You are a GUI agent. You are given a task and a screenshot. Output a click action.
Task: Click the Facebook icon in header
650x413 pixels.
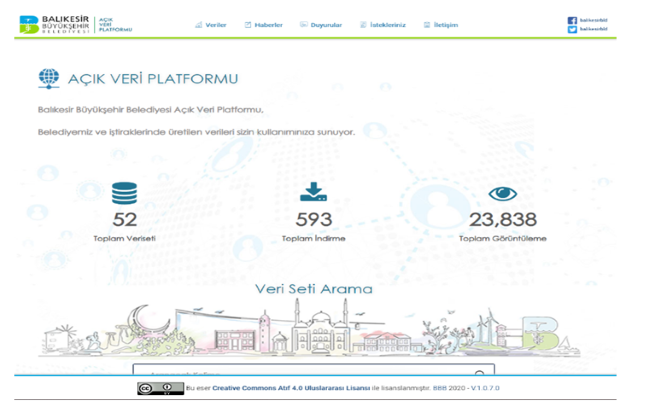pyautogui.click(x=572, y=20)
